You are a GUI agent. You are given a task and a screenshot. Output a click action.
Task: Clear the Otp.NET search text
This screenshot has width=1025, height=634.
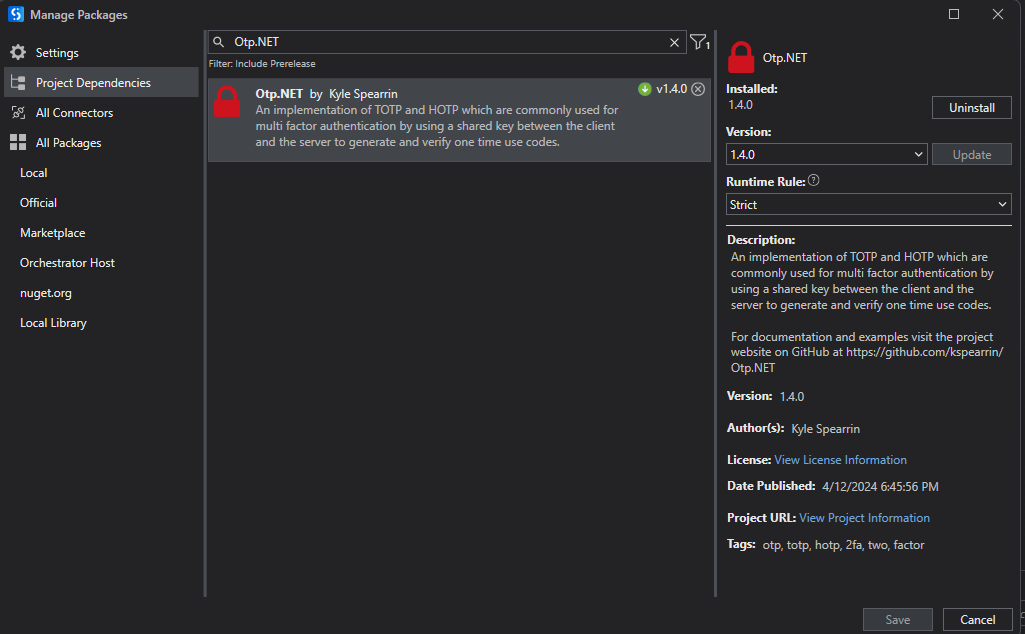point(674,42)
